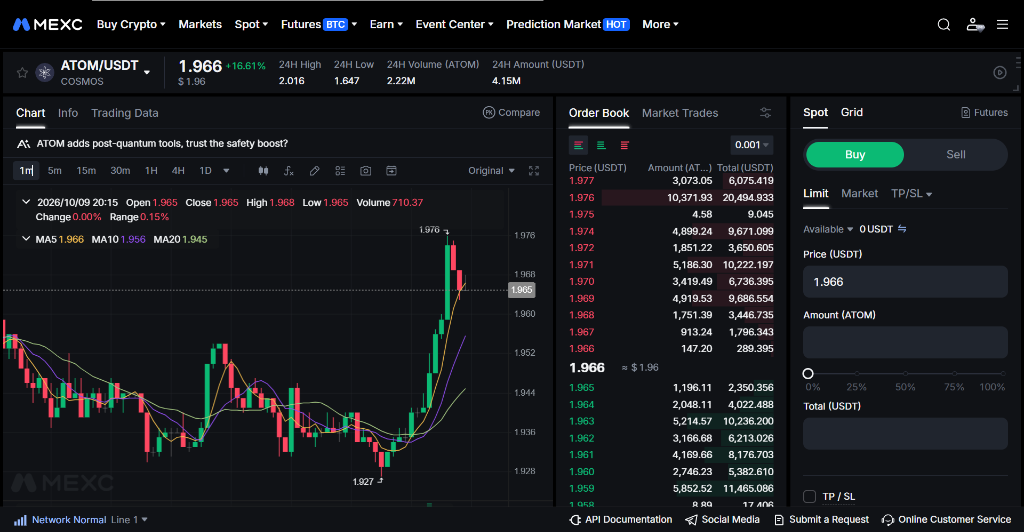Open the candlestick chart style icon

pos(263,171)
